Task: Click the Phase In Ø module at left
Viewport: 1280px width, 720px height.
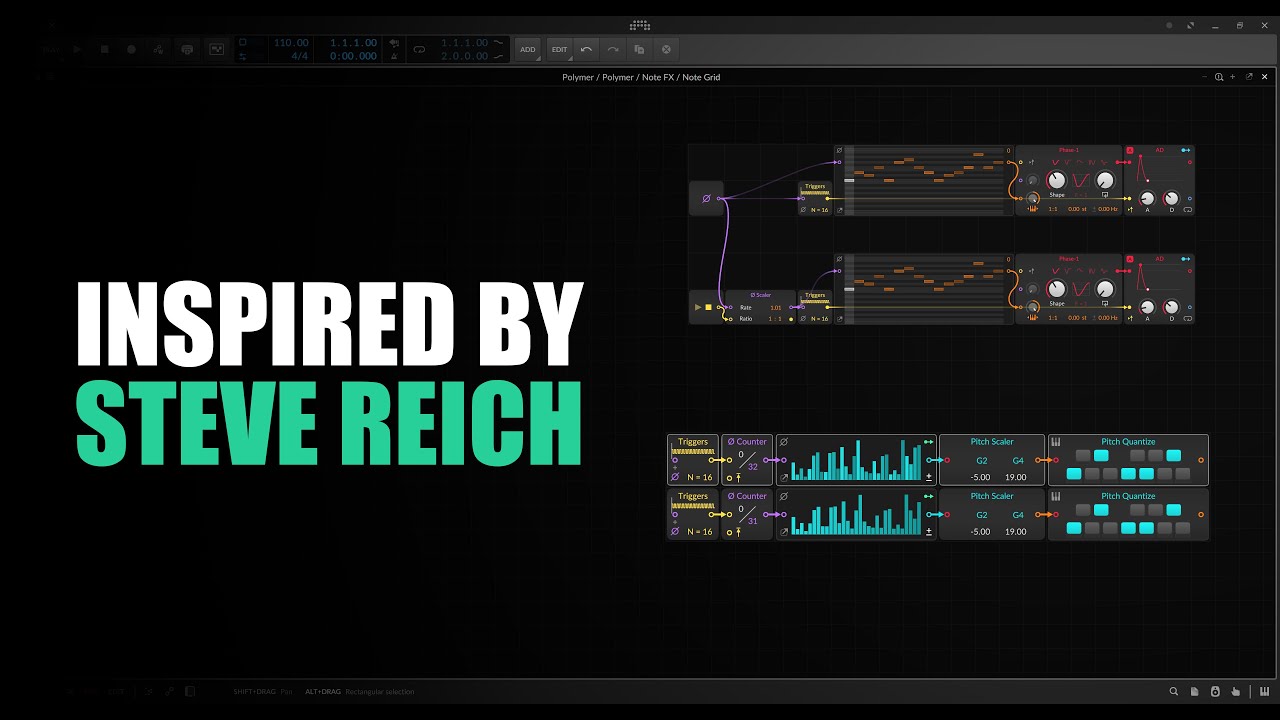Action: 706,198
